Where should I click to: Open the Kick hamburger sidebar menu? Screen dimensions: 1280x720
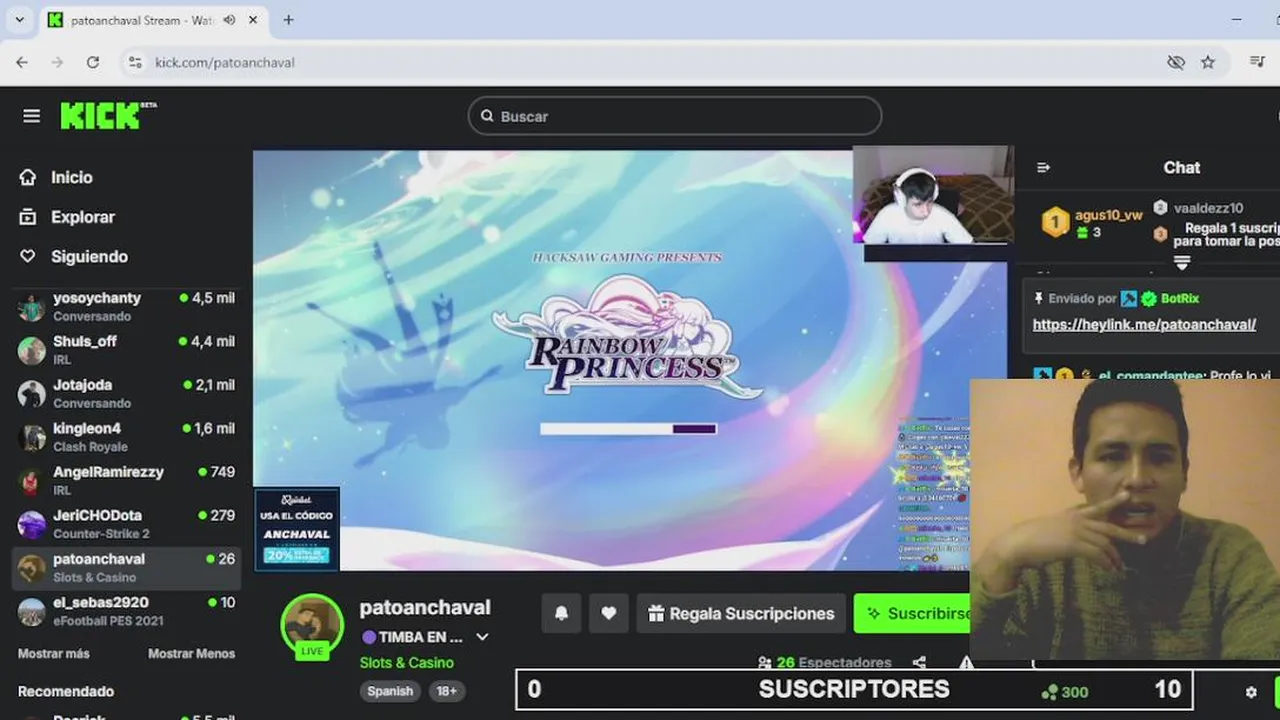(32, 116)
